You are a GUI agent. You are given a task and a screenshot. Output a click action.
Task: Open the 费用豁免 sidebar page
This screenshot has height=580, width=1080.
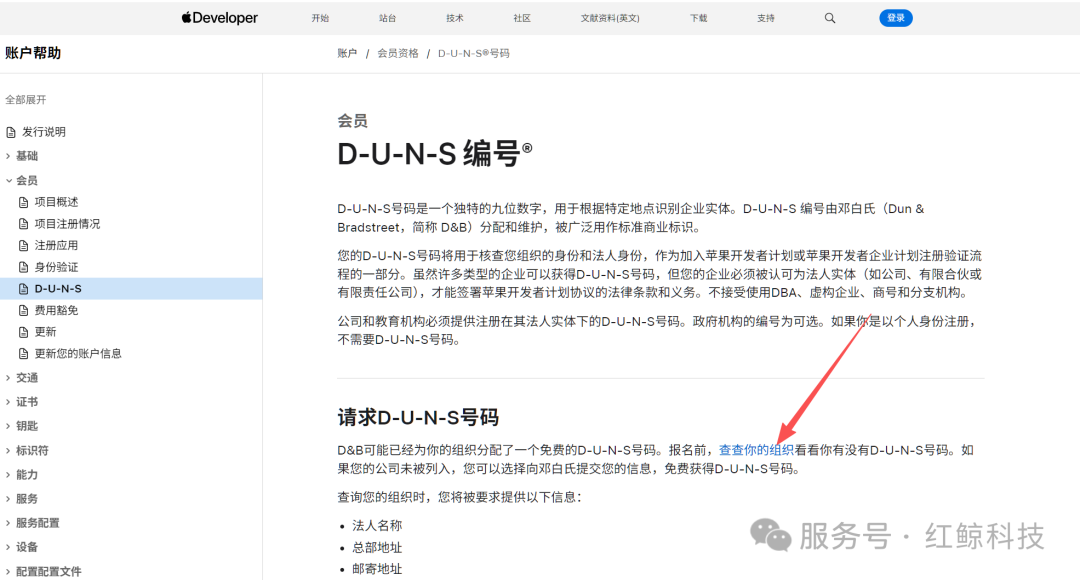click(x=56, y=311)
